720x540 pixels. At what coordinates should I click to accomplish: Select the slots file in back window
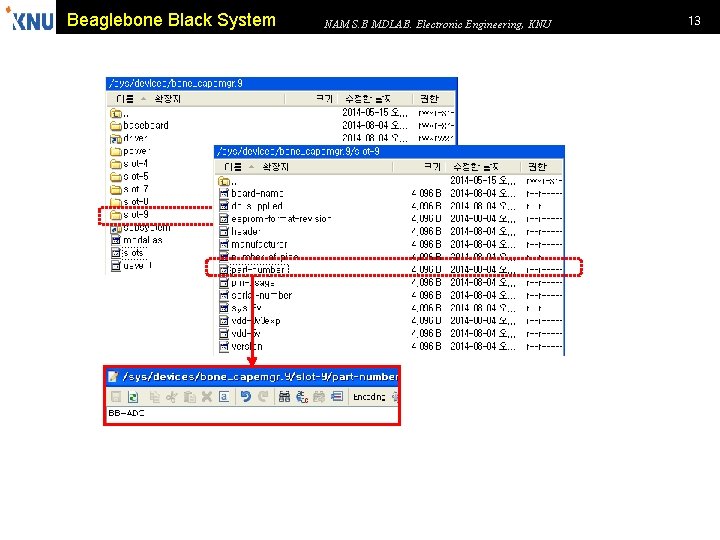(128, 253)
